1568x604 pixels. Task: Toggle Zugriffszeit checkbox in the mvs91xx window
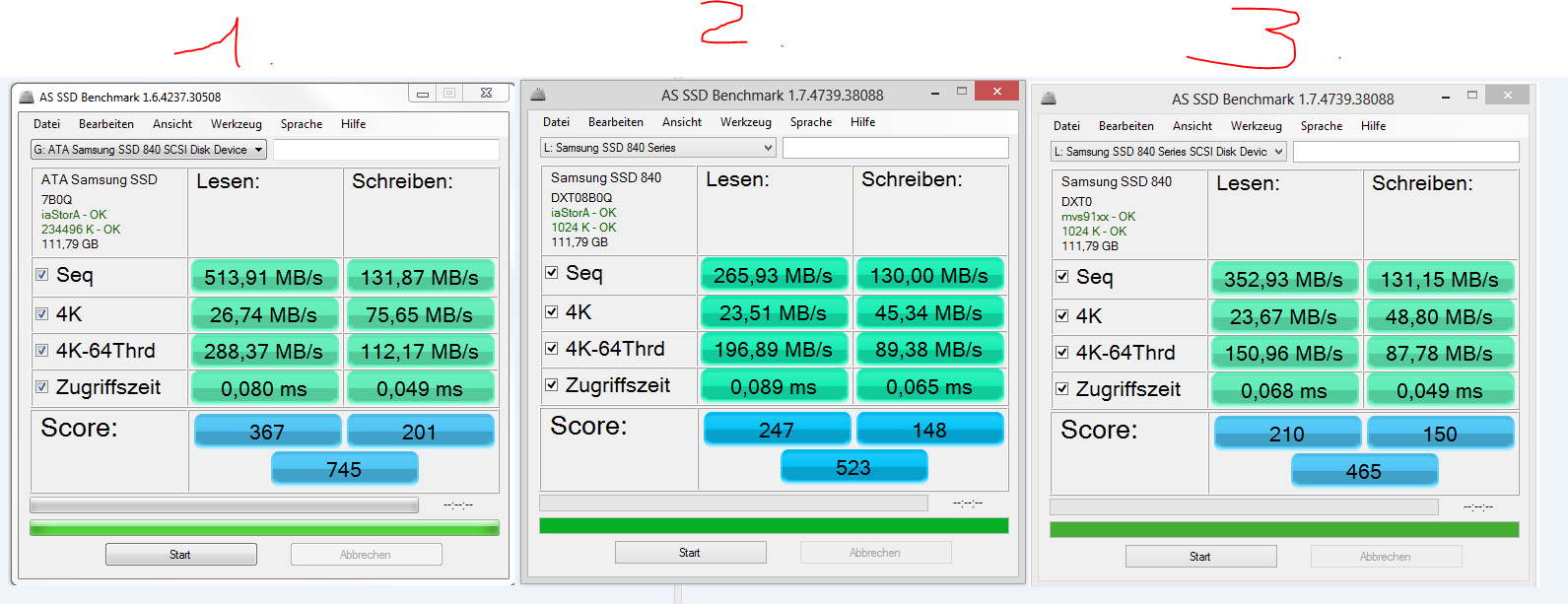click(1061, 389)
